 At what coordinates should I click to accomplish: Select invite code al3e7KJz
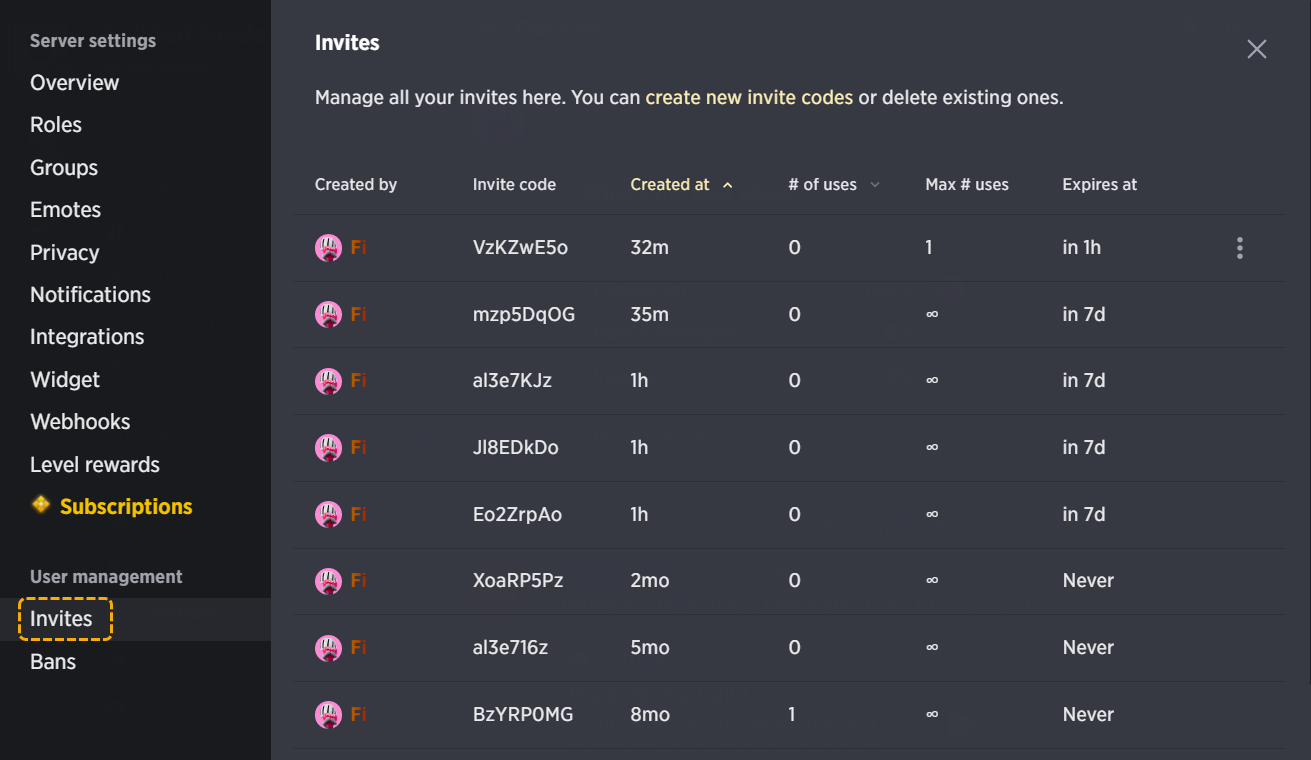(512, 381)
